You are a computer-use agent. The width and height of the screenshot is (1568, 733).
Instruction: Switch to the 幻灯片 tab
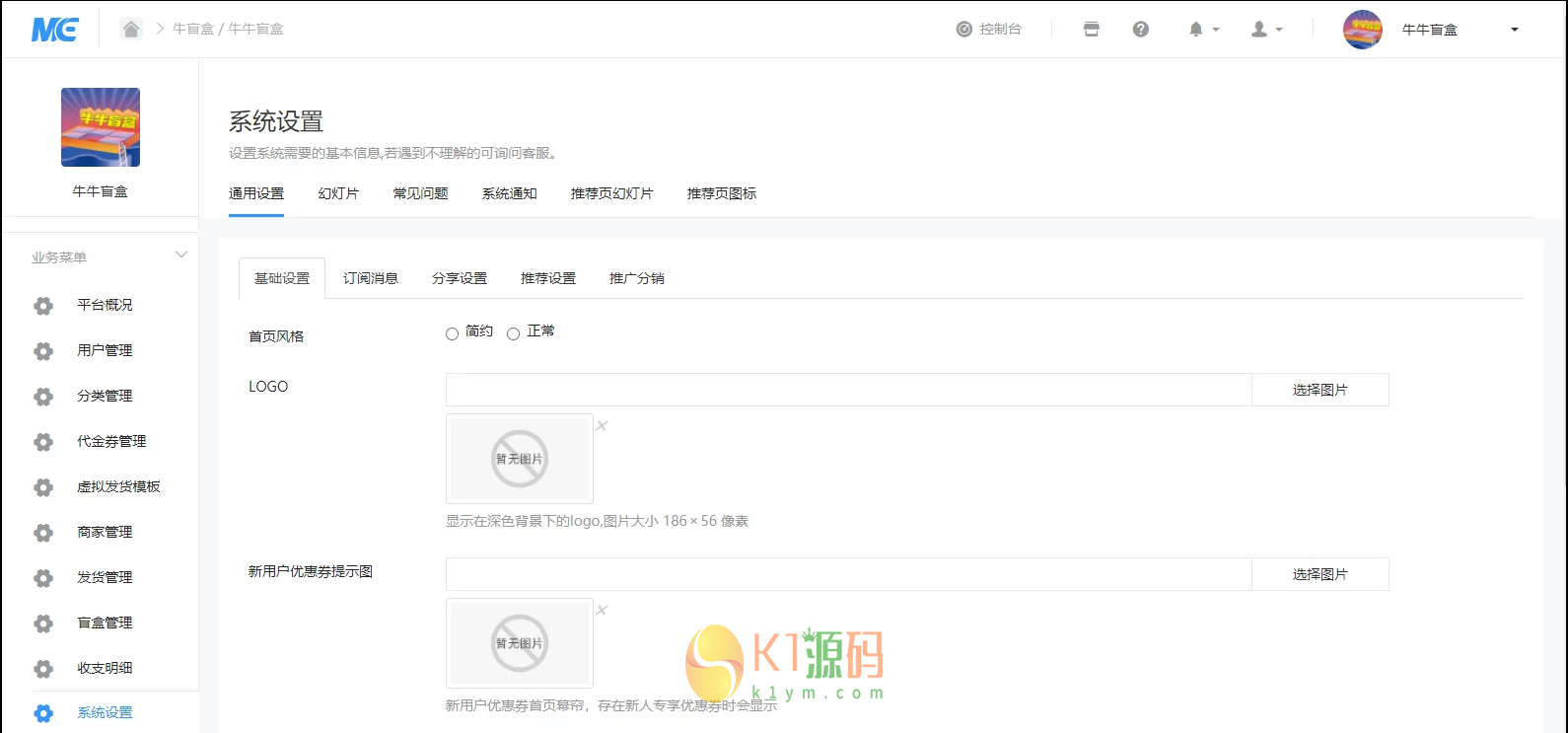(x=338, y=193)
